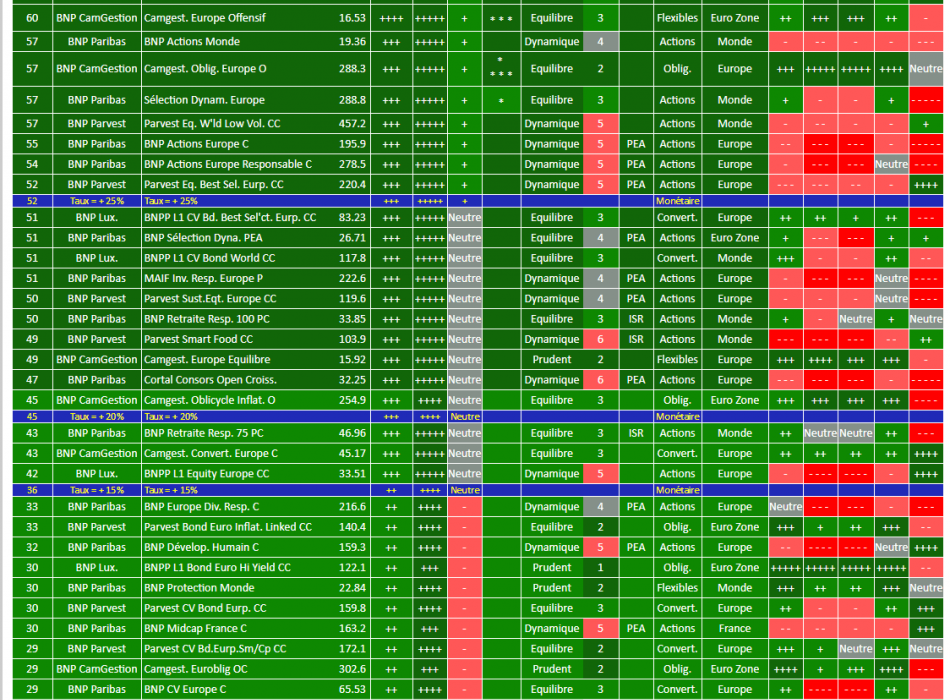
Task: Click Parvest Bond Euro Inflat. Linked CC
Action: pyautogui.click(x=228, y=527)
